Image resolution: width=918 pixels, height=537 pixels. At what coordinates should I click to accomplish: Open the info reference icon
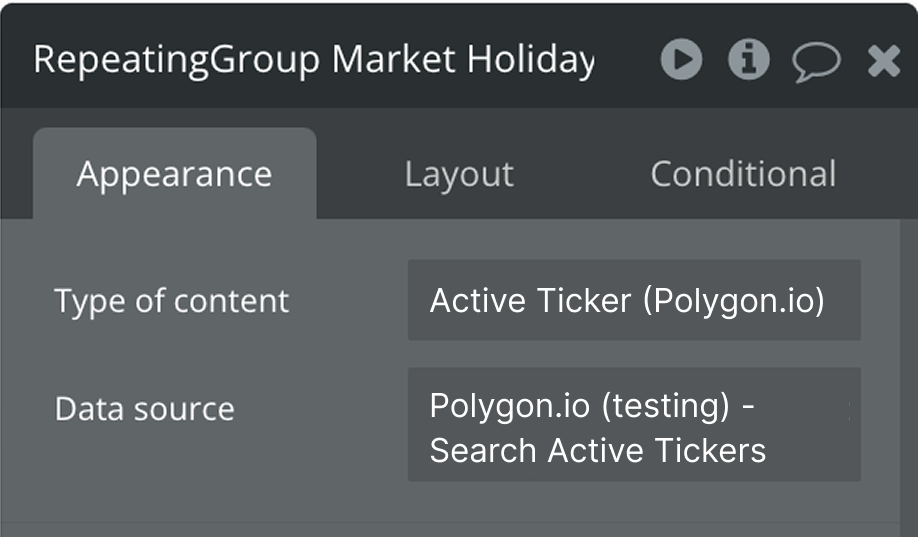748,60
